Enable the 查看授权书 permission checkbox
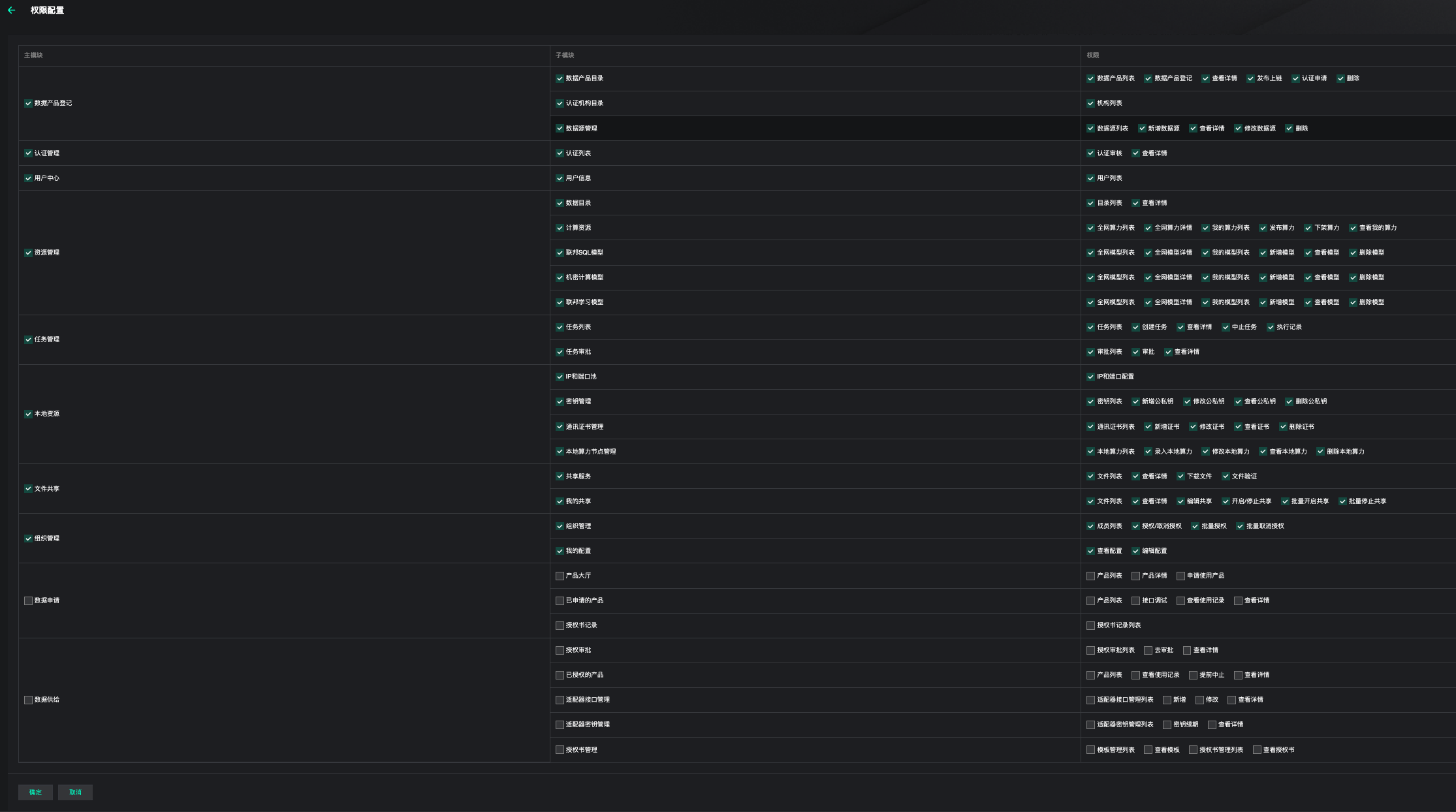Viewport: 1456px width, 812px height. [1257, 750]
